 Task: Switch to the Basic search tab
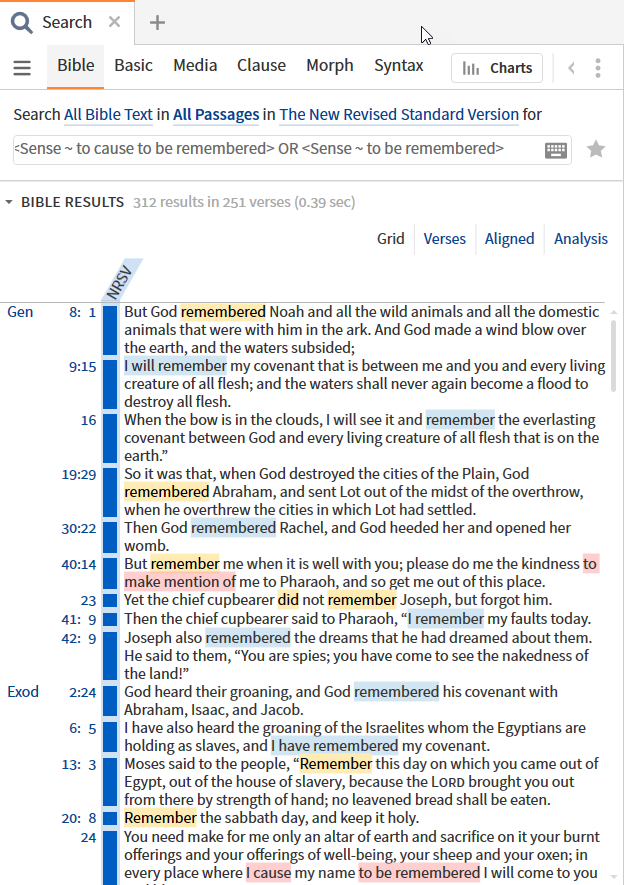133,65
